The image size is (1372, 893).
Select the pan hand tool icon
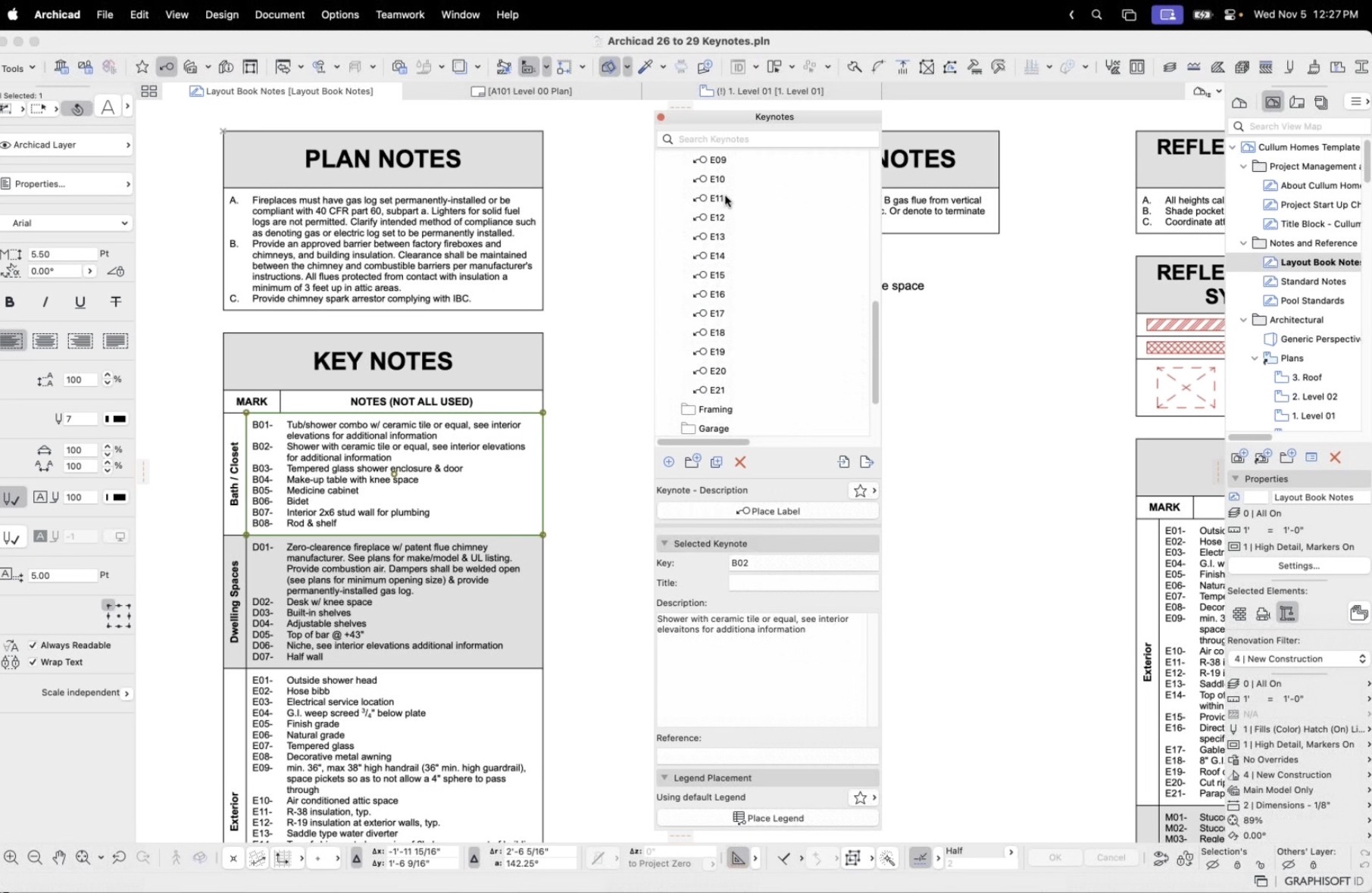[x=59, y=857]
